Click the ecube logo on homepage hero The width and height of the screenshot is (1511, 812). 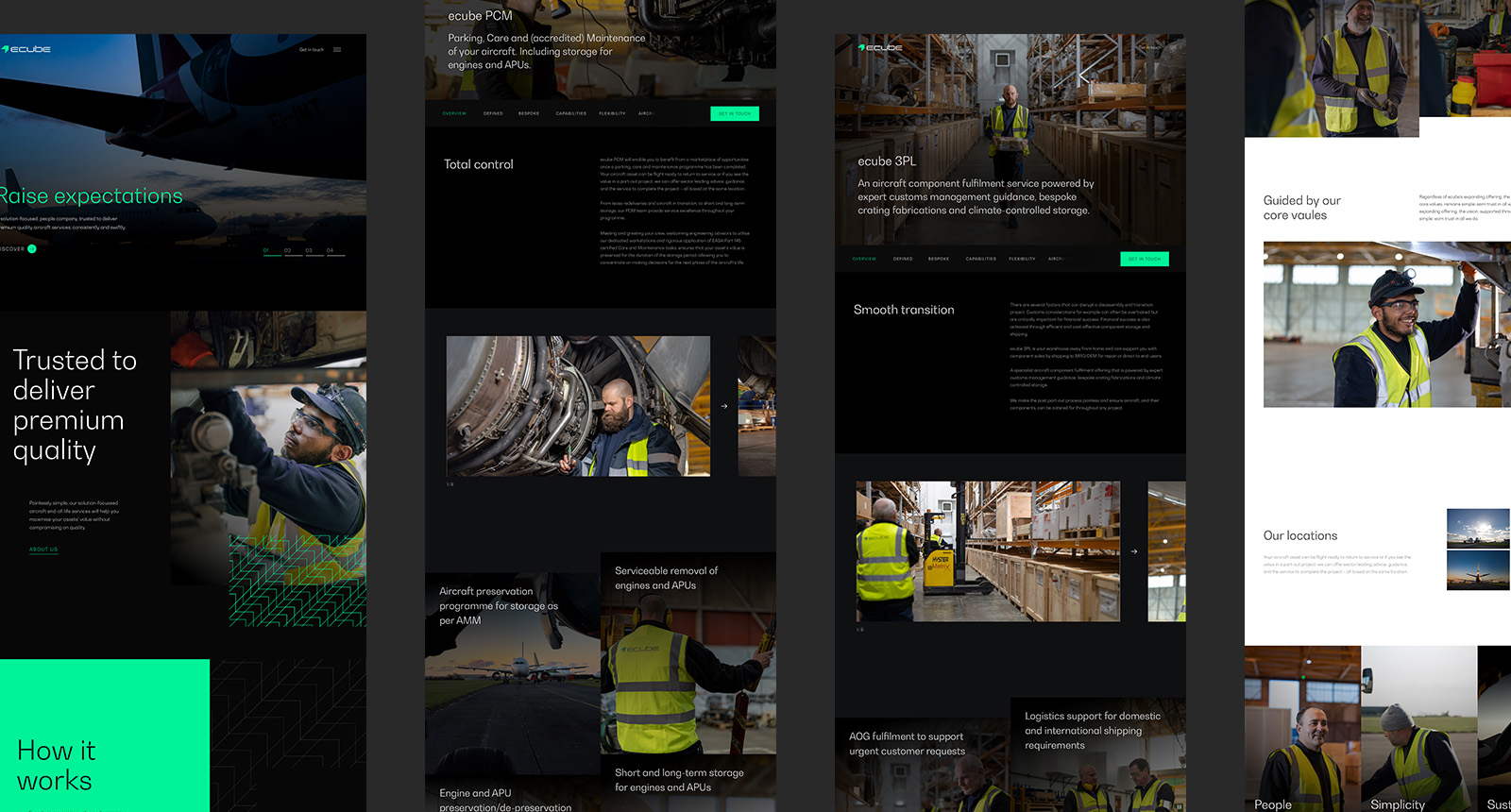tap(27, 49)
